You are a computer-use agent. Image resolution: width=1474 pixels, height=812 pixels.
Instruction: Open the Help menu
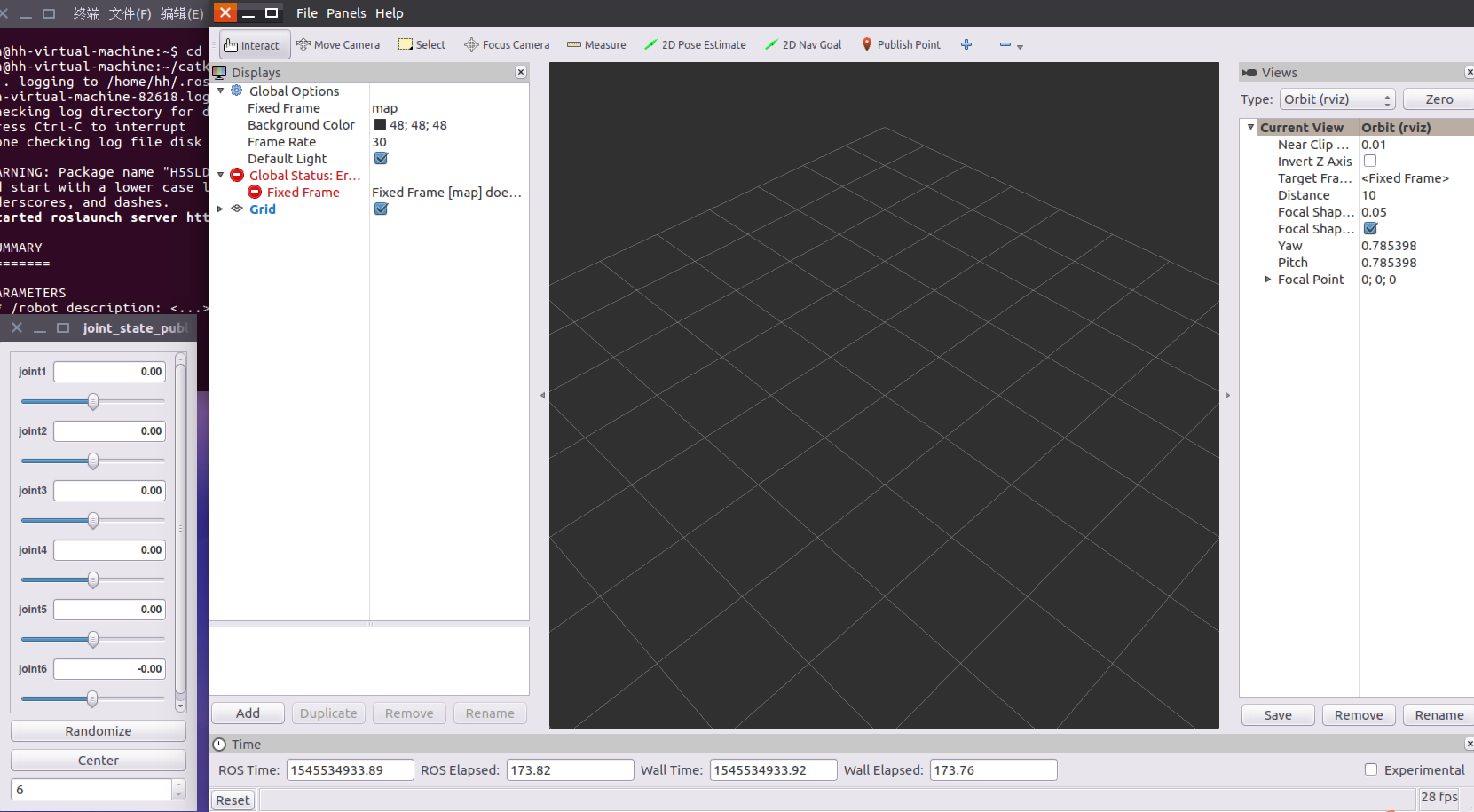[x=389, y=13]
